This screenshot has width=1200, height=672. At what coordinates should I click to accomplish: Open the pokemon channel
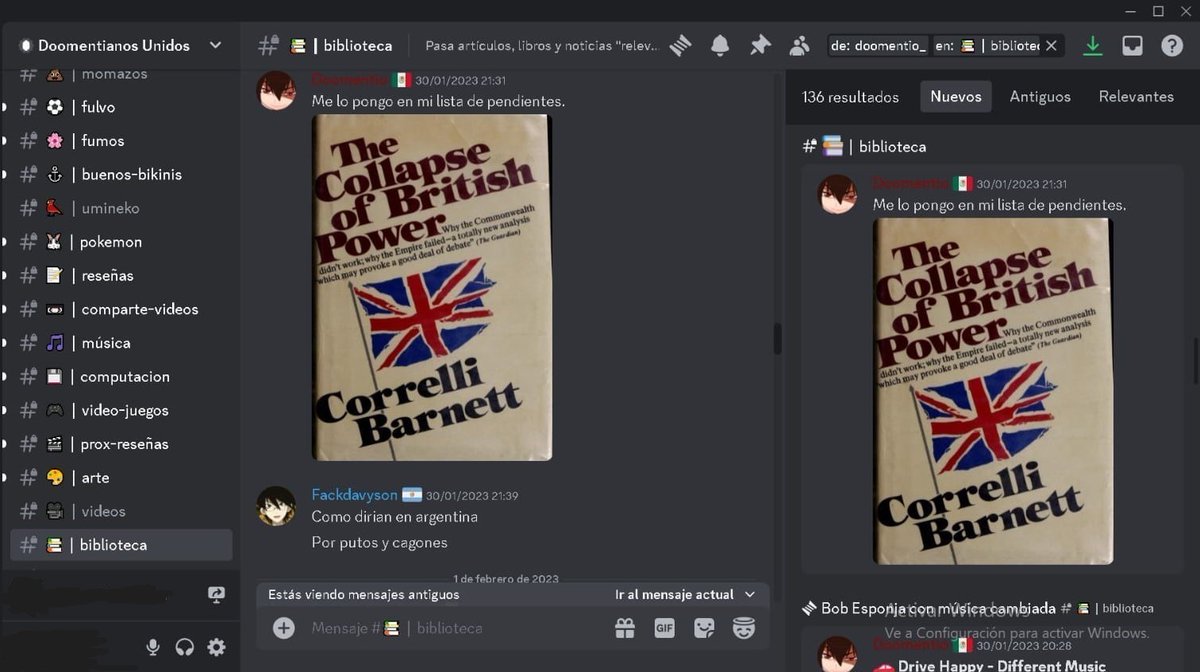(x=121, y=242)
